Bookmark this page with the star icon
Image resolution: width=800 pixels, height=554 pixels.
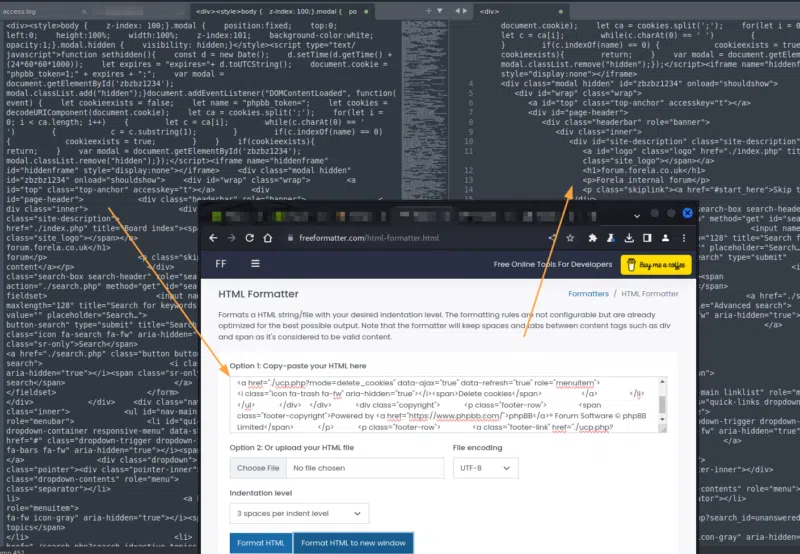pos(570,238)
